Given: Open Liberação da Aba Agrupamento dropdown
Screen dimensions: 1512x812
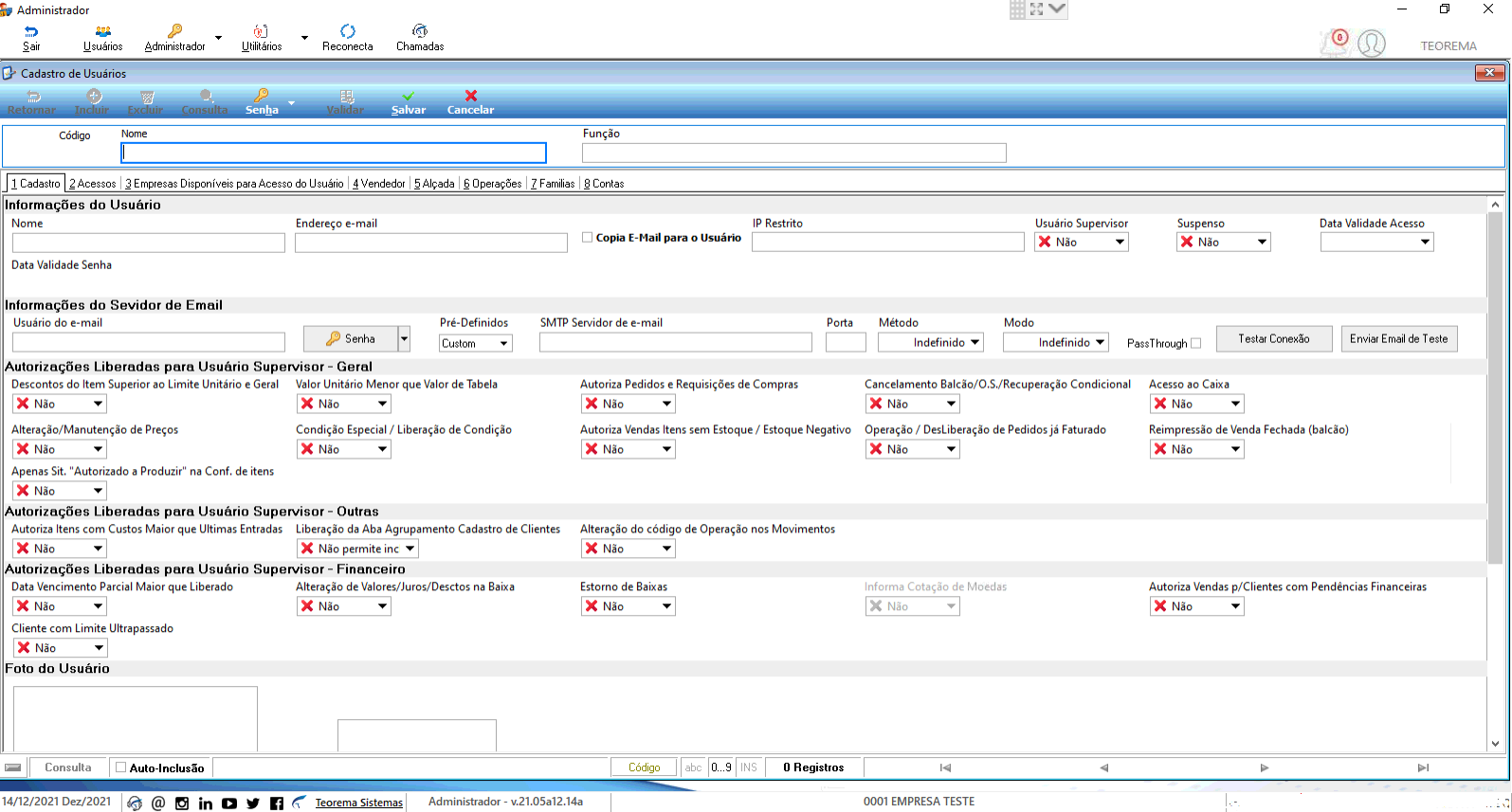Looking at the screenshot, I should pyautogui.click(x=357, y=550).
